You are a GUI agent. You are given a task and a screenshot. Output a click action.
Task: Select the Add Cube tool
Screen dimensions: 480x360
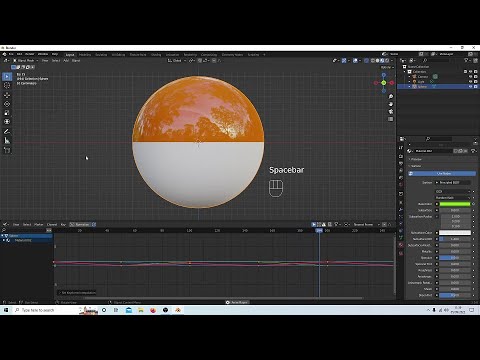tap(7, 150)
